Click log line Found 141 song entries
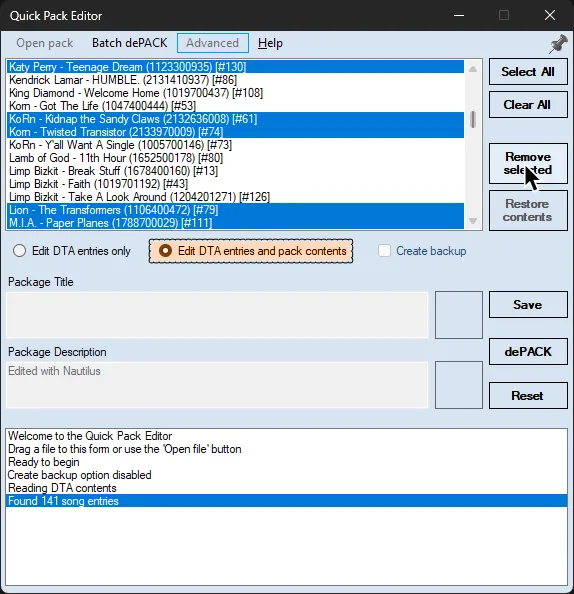The width and height of the screenshot is (574, 594). [x=286, y=501]
